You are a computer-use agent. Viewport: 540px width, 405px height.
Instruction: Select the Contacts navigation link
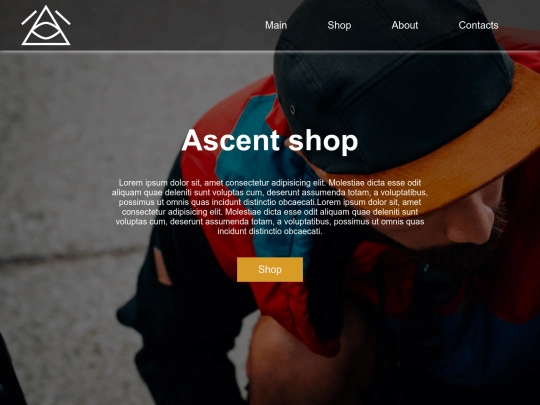(x=478, y=25)
